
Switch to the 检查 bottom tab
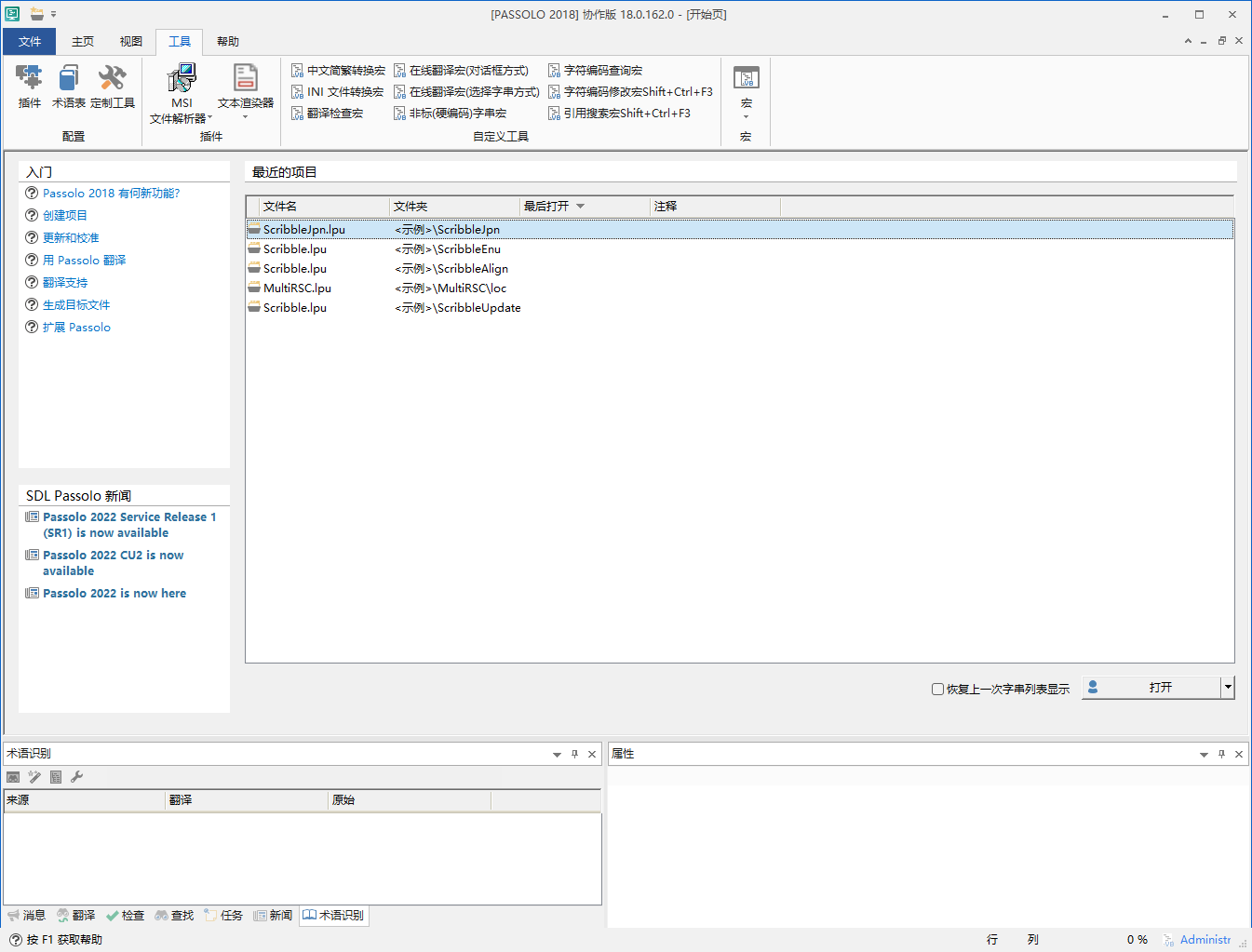pyautogui.click(x=125, y=916)
